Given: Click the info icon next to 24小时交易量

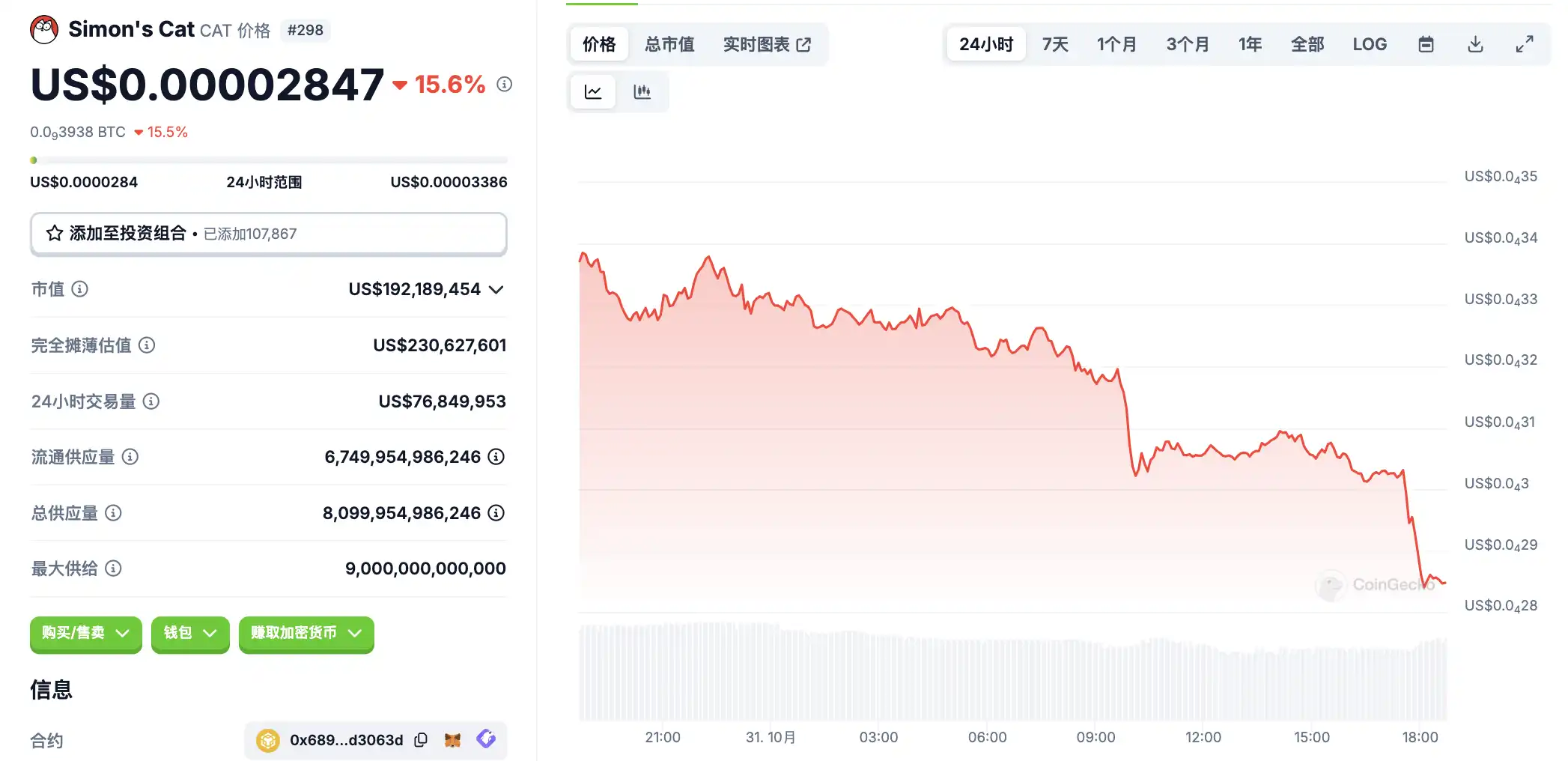Looking at the screenshot, I should tap(151, 401).
